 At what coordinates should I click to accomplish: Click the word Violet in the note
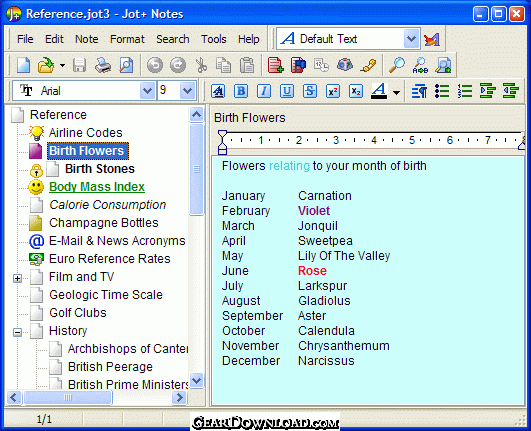click(314, 211)
